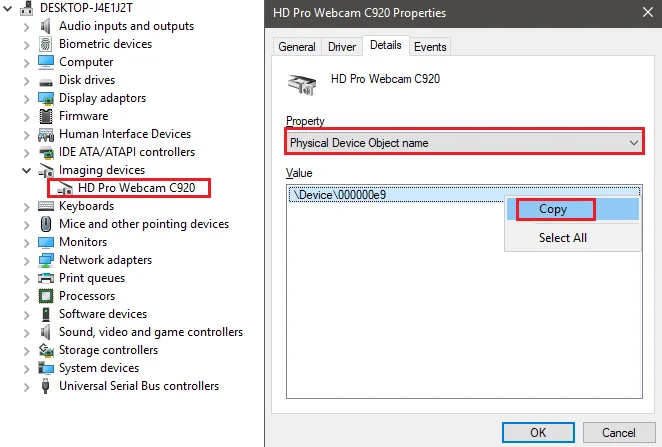Close the HD Pro Webcam C920 Properties dialog
This screenshot has height=447, width=662.
(648, 12)
